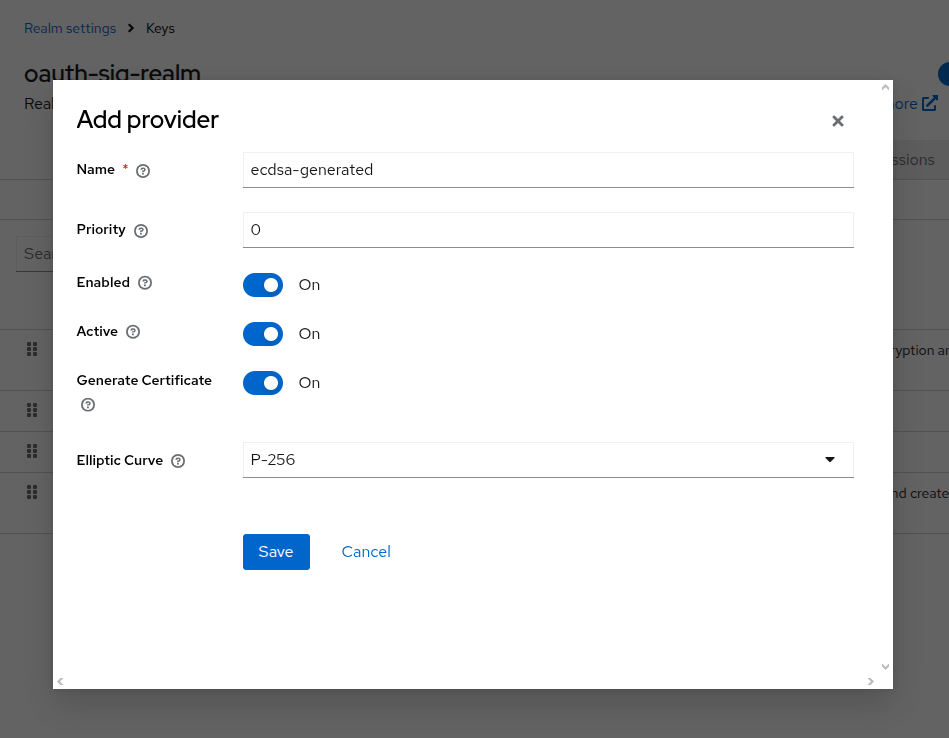Viewport: 949px width, 738px height.
Task: Select Keys in the breadcrumb trail
Action: click(160, 28)
